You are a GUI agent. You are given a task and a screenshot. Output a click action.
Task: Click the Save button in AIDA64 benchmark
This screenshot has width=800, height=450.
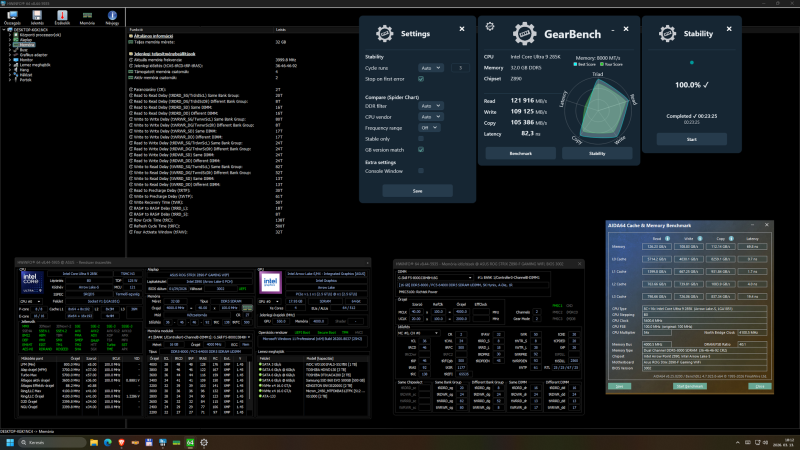click(x=619, y=386)
